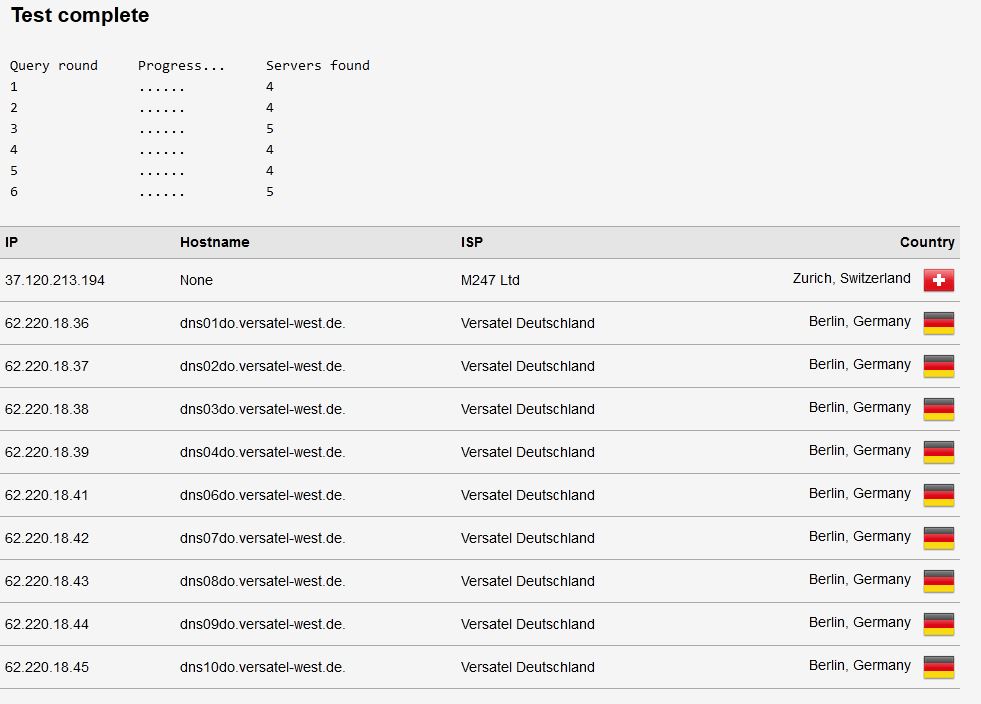Click the German flag in the 62.220.18.38 row
This screenshot has height=704, width=981.
click(x=938, y=409)
